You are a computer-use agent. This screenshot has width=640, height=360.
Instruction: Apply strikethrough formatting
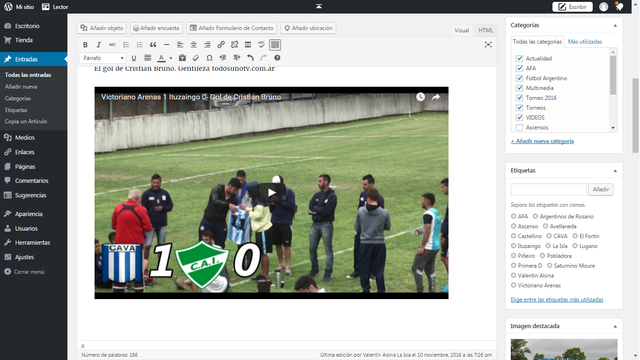click(x=112, y=45)
